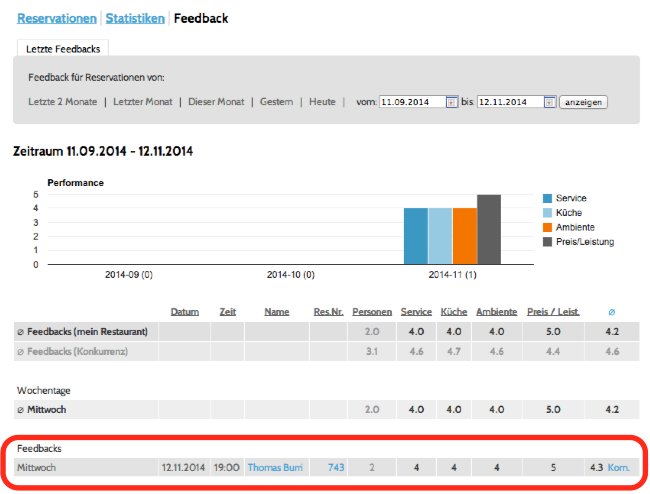Select the Mittwoch average row label
Viewport: 650px width, 494px height.
(x=41, y=409)
